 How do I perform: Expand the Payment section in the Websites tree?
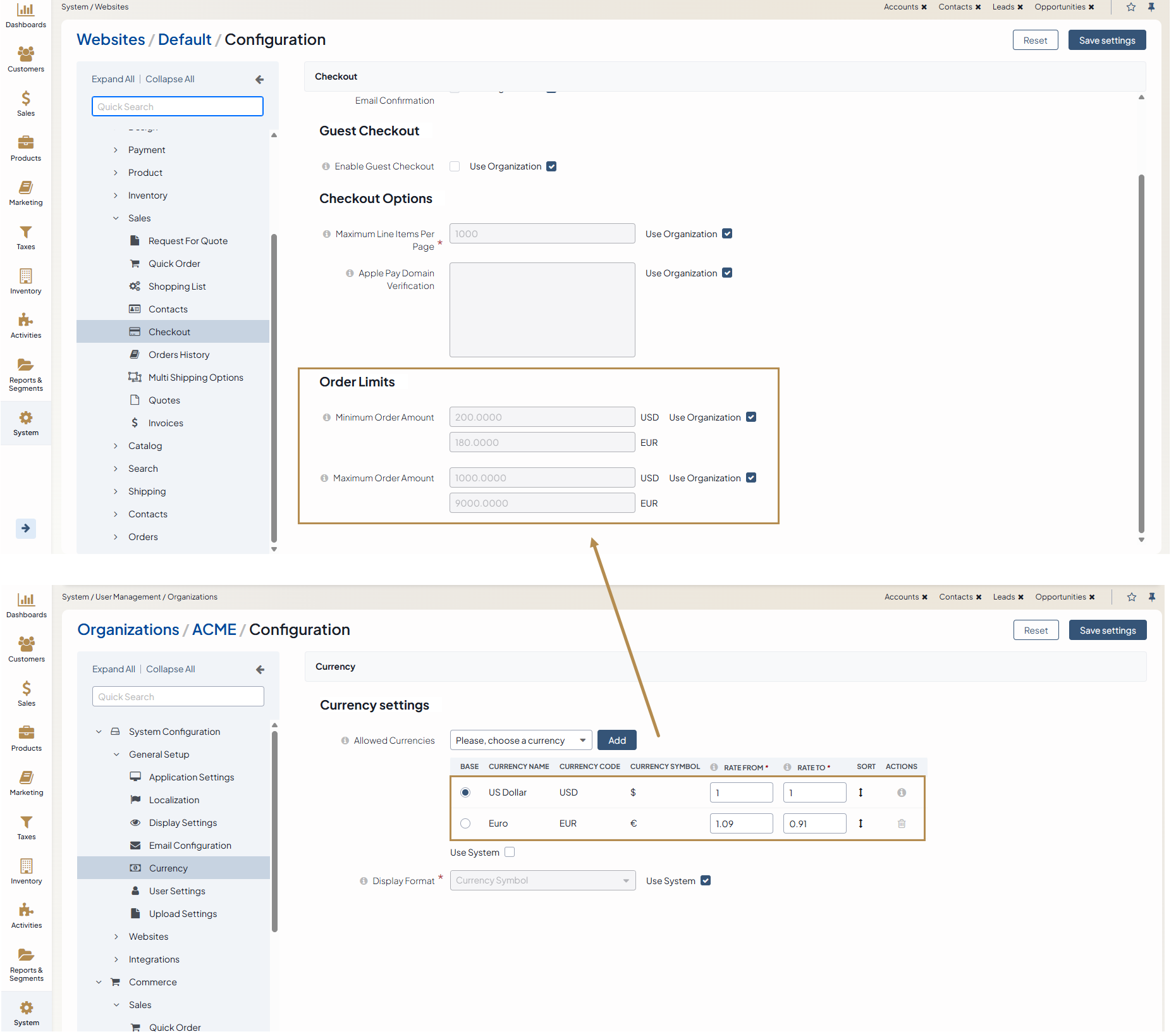116,150
